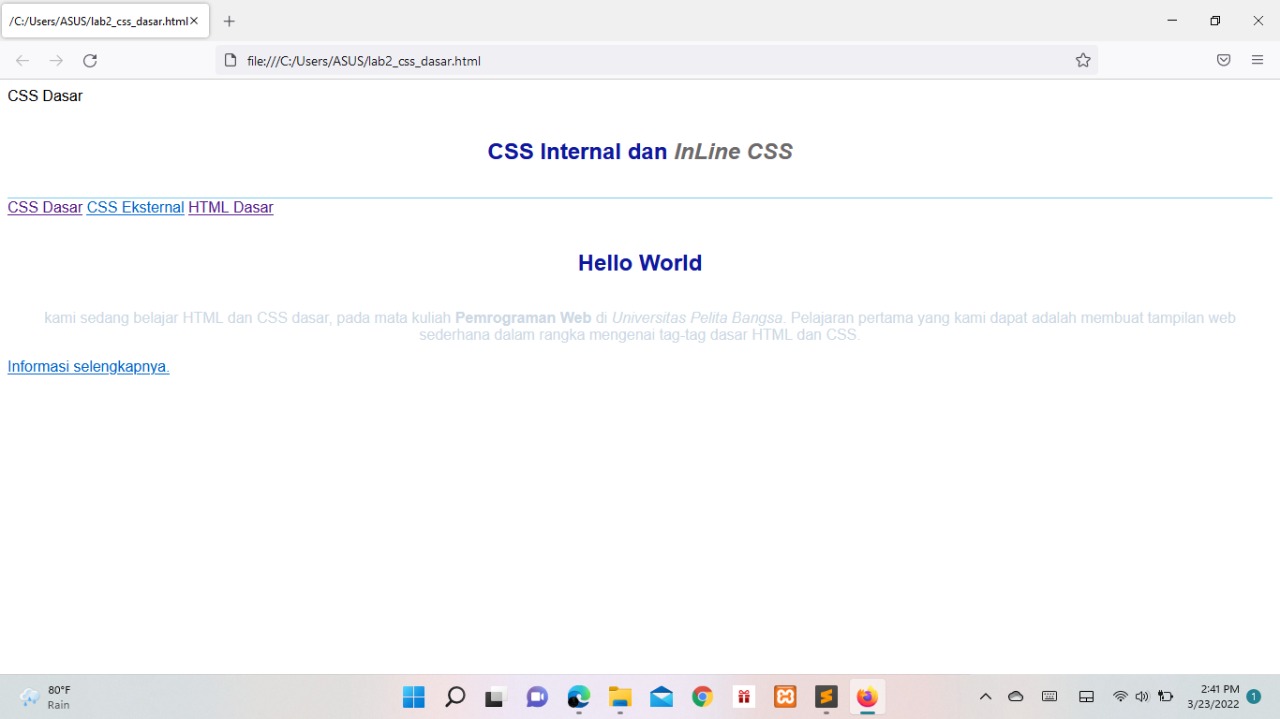This screenshot has height=719, width=1280.
Task: Open Microsoft Teams Chat from the taskbar
Action: [x=537, y=696]
